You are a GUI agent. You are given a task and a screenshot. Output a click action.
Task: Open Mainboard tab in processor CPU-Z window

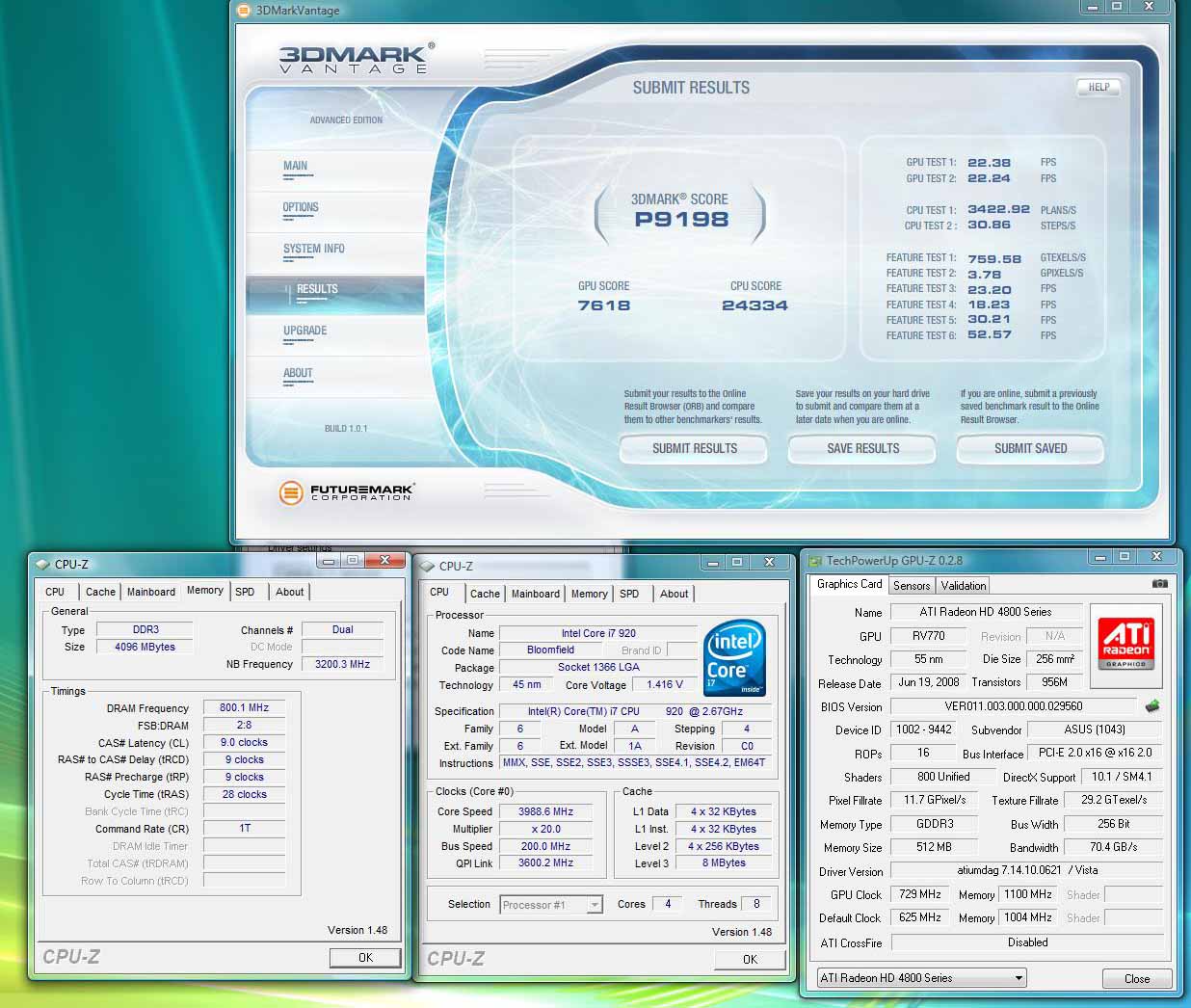point(536,595)
